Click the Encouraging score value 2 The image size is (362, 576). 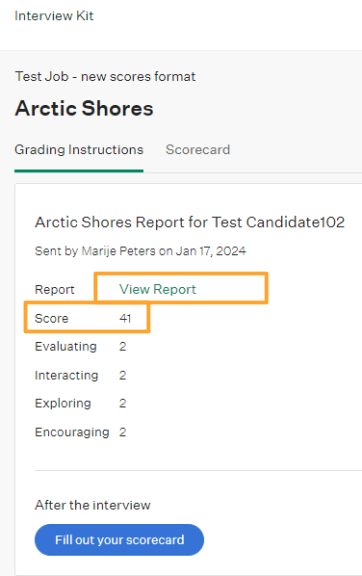[123, 432]
